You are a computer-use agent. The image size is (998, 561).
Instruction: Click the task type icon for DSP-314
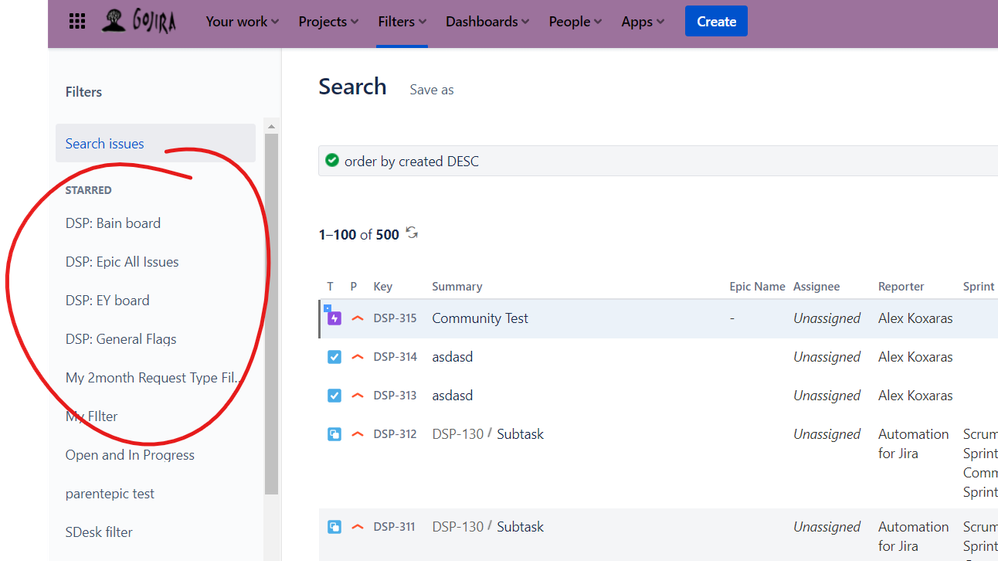click(334, 357)
